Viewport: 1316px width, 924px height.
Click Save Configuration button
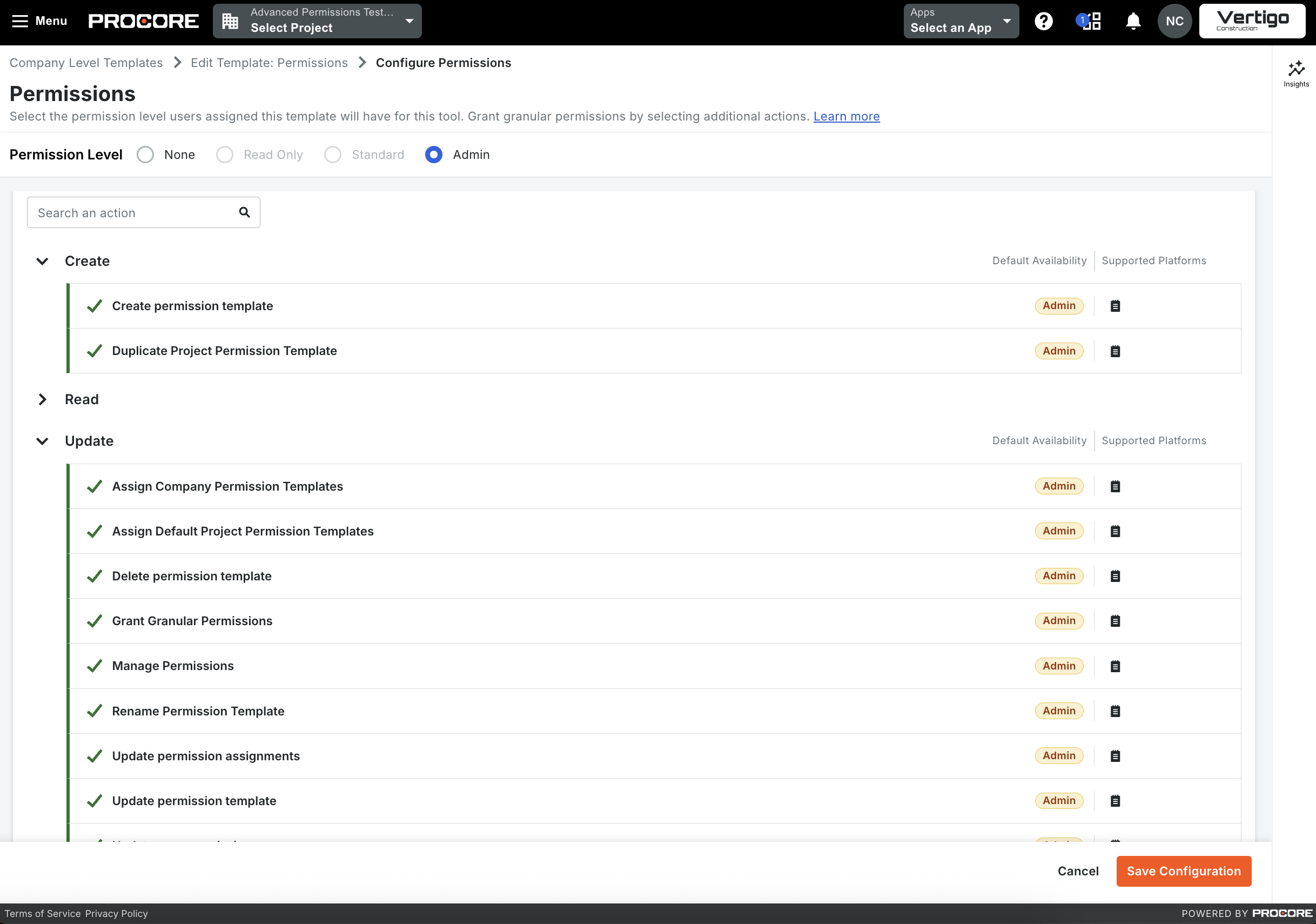coord(1183,871)
